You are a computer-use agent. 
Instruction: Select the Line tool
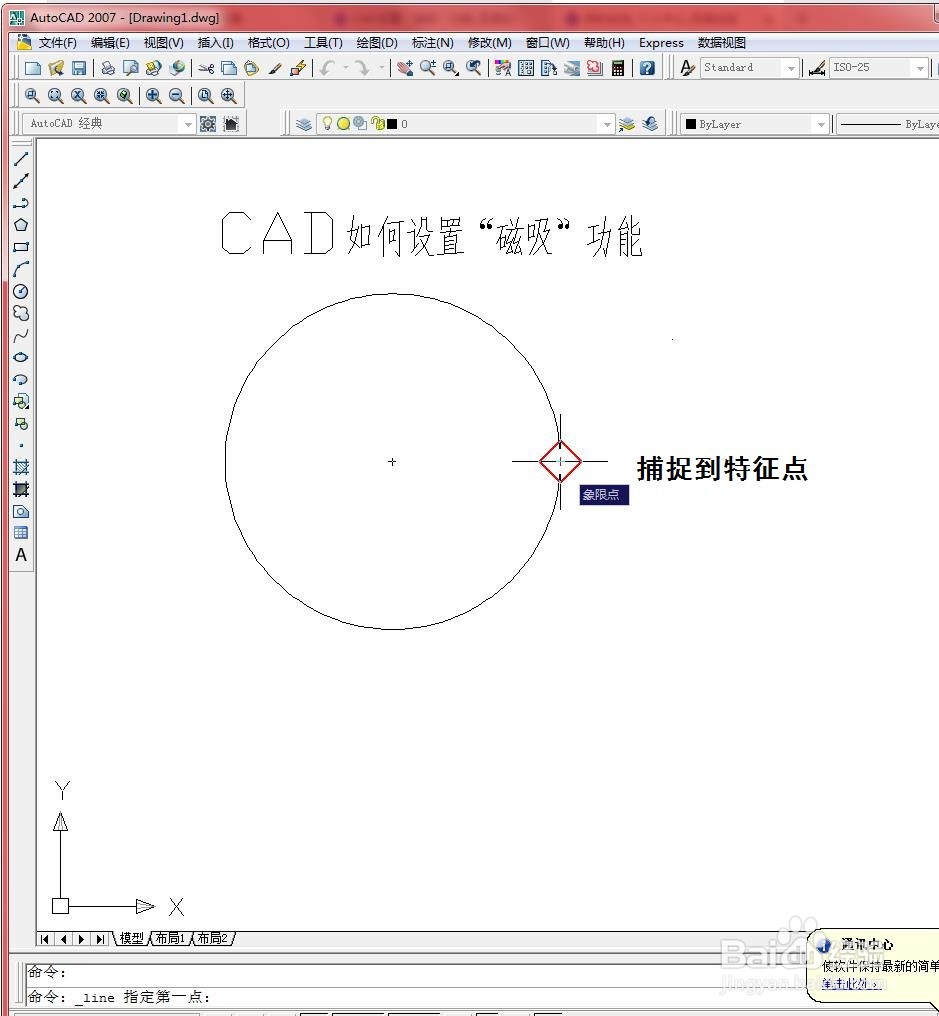point(21,159)
